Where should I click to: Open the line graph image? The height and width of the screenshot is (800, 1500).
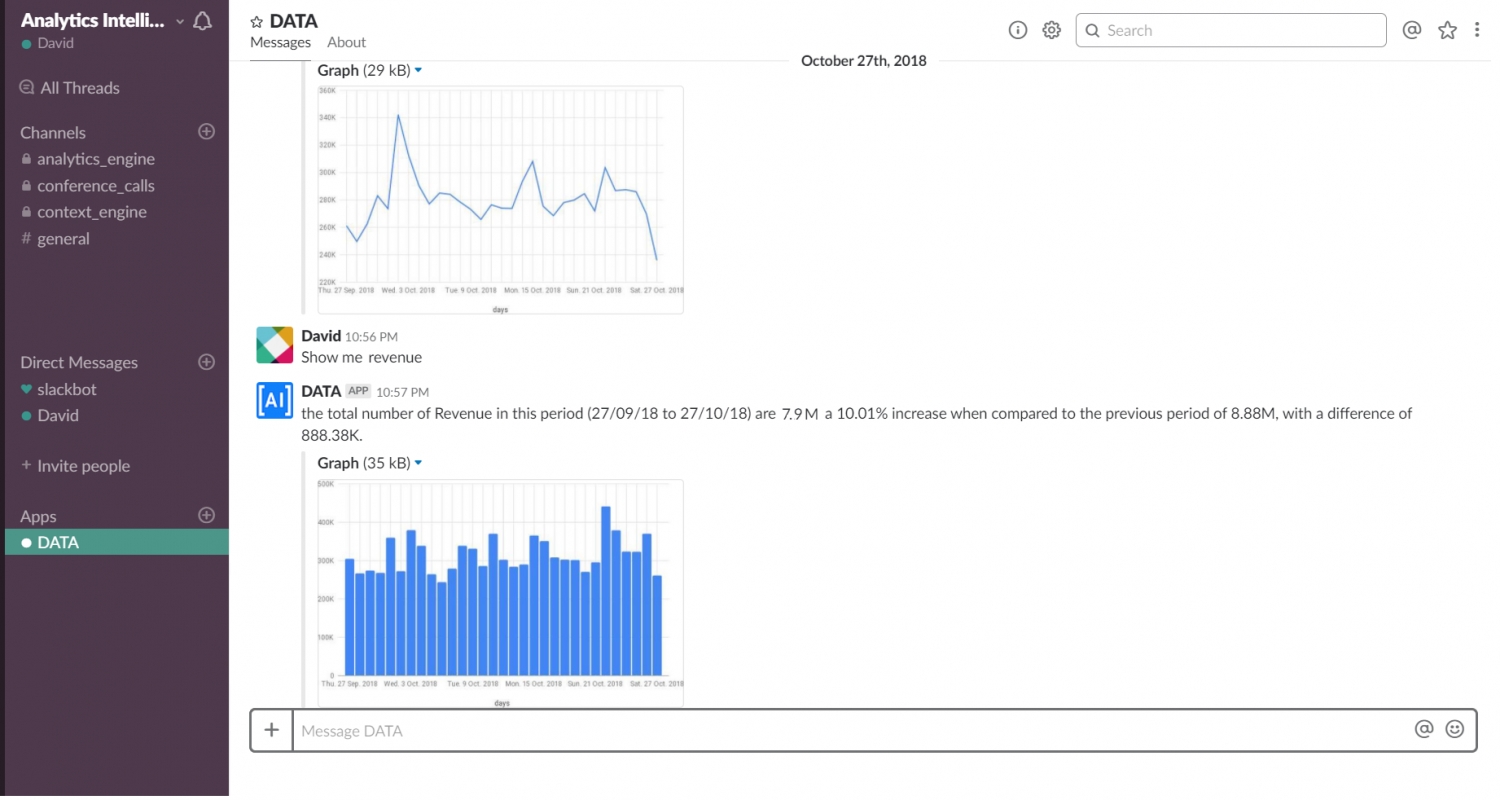pos(500,200)
